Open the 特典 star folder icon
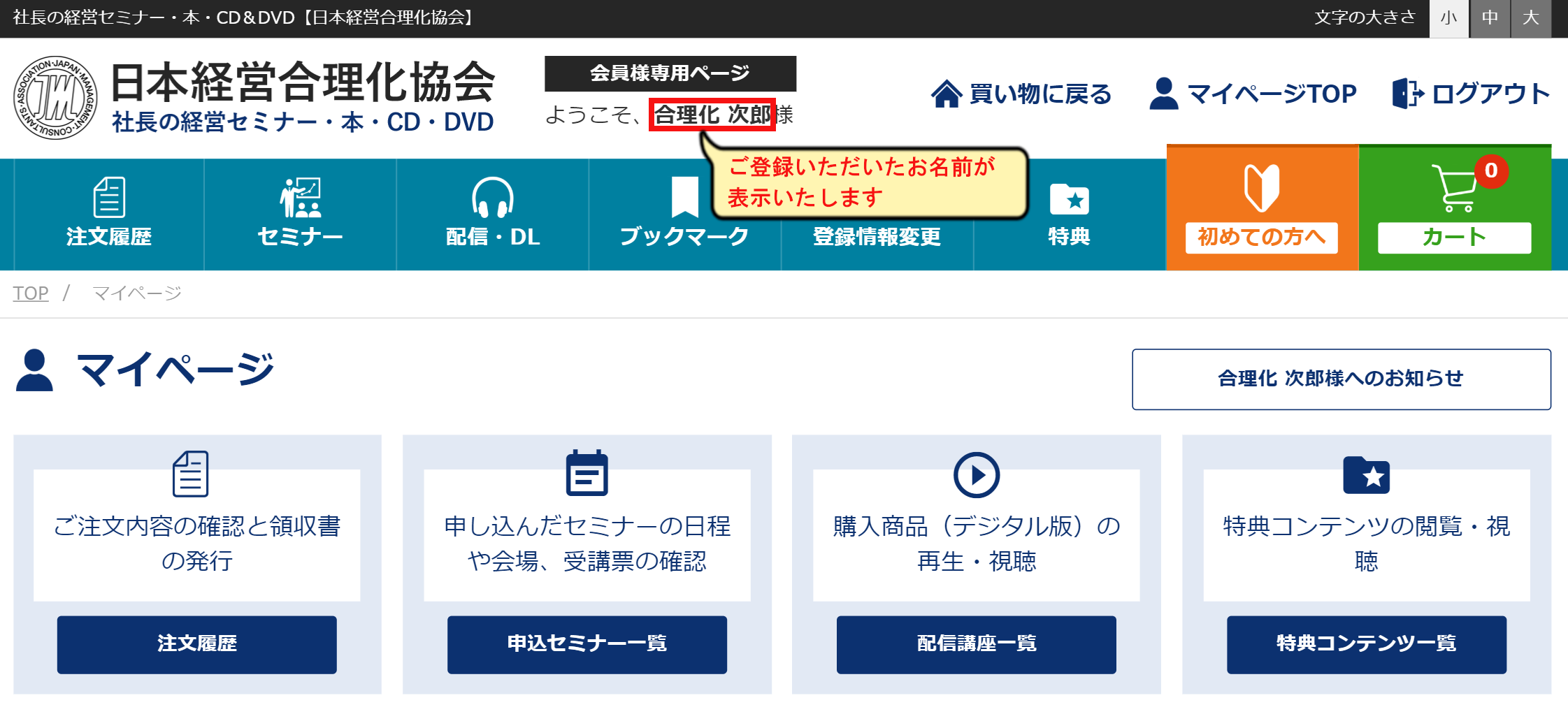This screenshot has width=1568, height=714. click(x=1069, y=199)
